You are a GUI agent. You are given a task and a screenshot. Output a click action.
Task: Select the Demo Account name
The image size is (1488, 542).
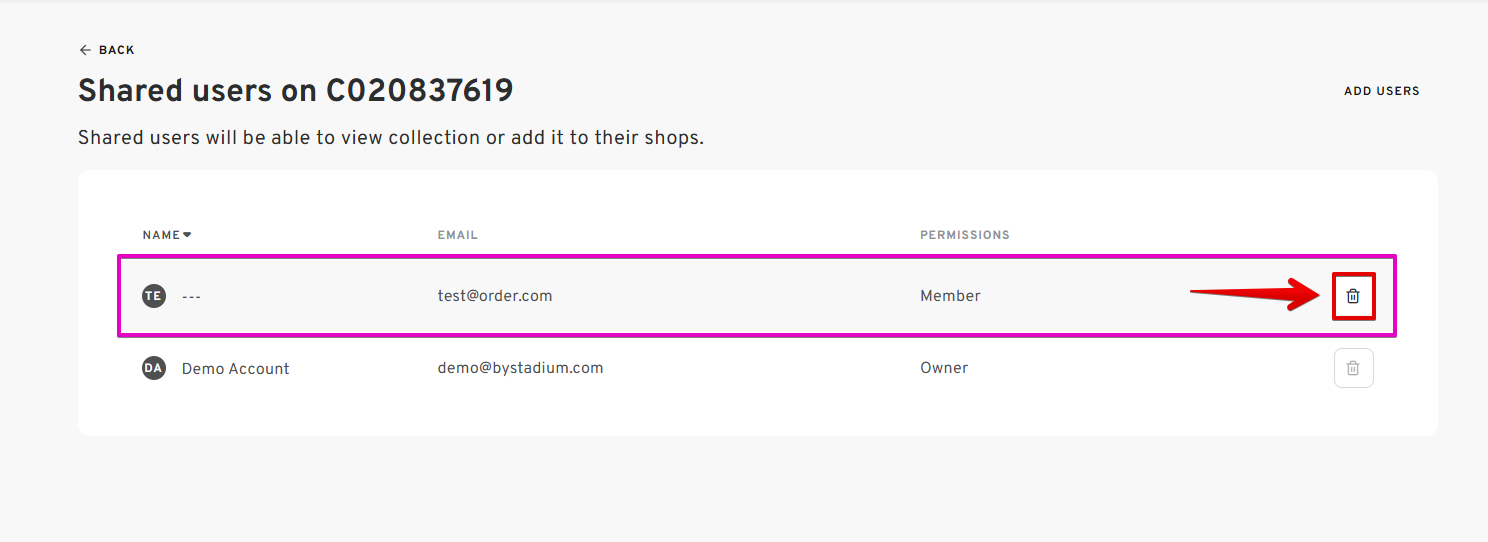pos(235,368)
